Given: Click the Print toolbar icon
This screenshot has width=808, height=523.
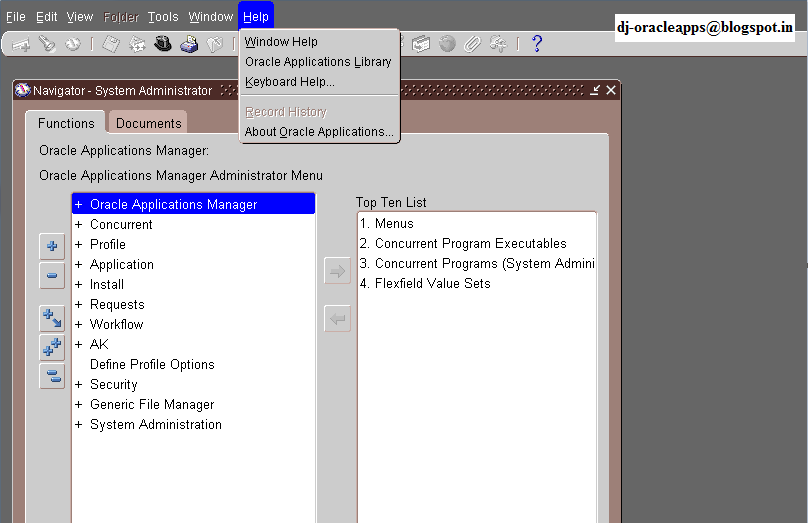Looking at the screenshot, I should point(189,44).
